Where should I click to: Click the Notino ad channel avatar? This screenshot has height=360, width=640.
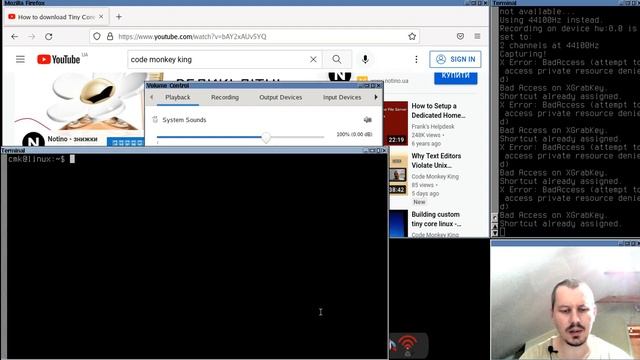coord(33,140)
